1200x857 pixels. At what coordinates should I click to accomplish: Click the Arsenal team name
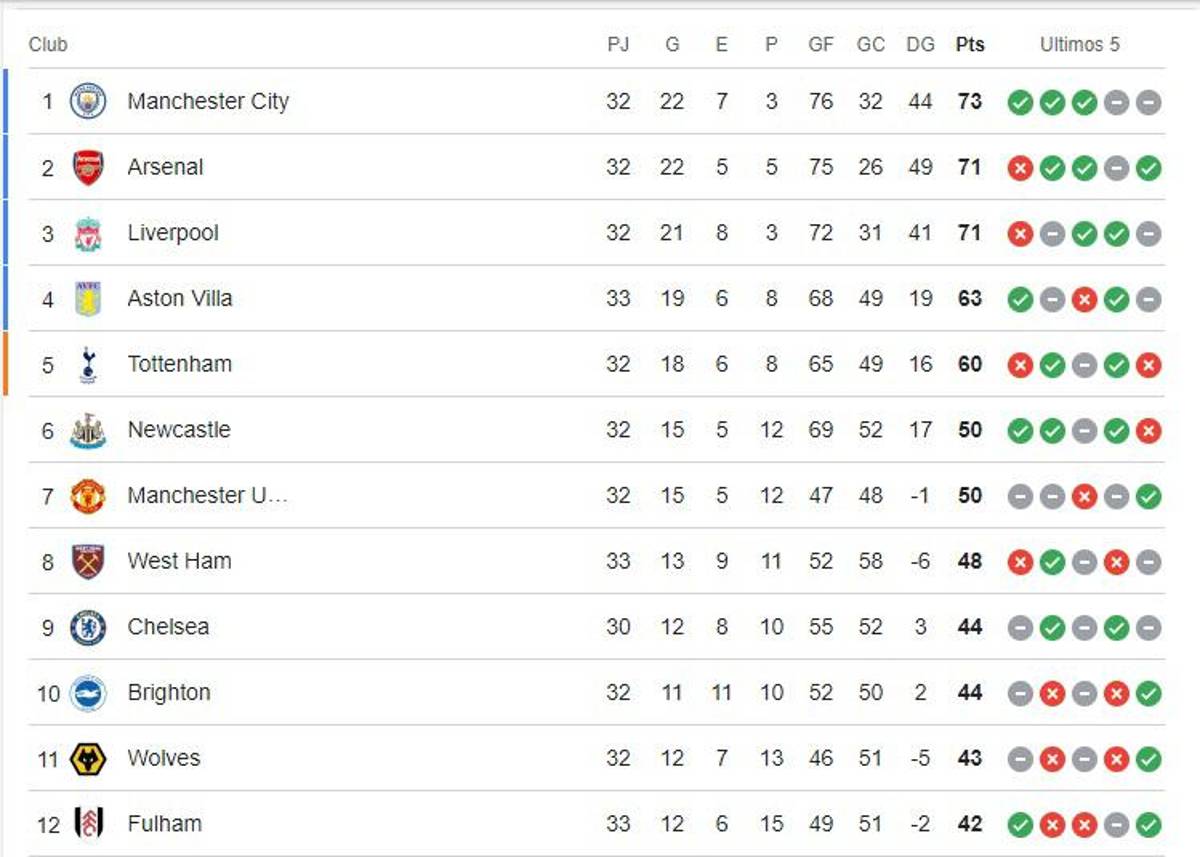(164, 167)
